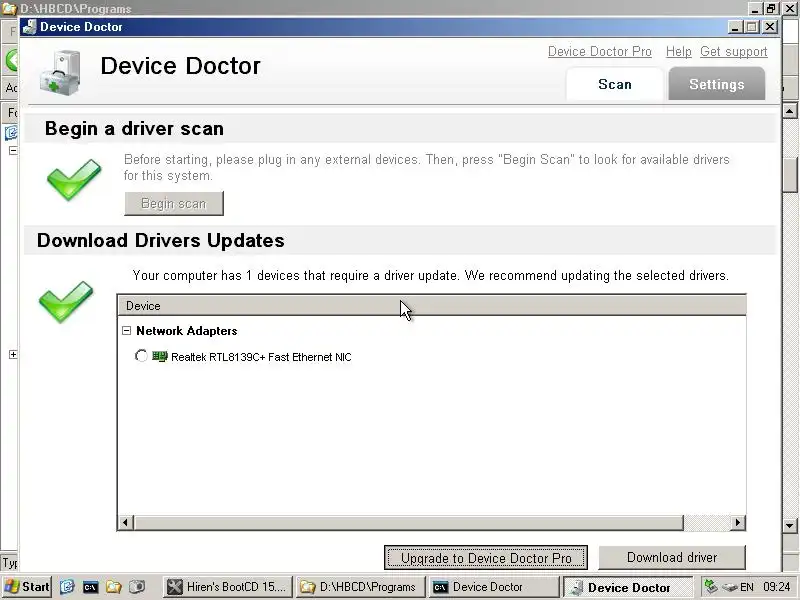Click Upgrade to Device Doctor Pro button
800x600 pixels.
(x=486, y=558)
